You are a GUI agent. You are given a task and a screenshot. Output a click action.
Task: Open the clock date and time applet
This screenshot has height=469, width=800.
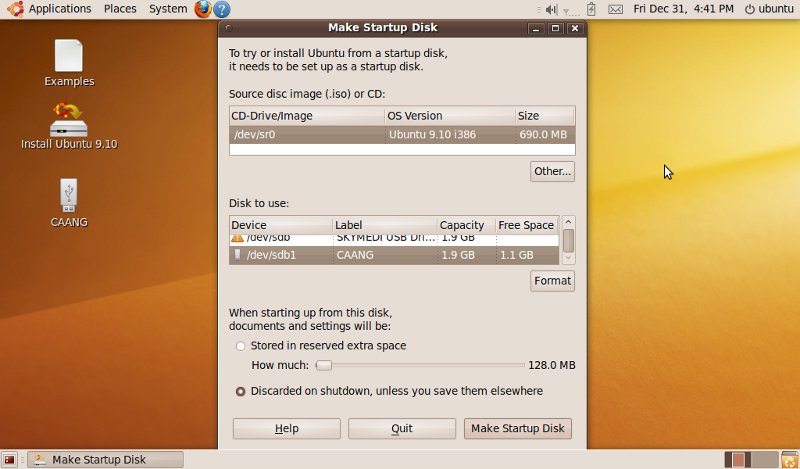click(683, 9)
